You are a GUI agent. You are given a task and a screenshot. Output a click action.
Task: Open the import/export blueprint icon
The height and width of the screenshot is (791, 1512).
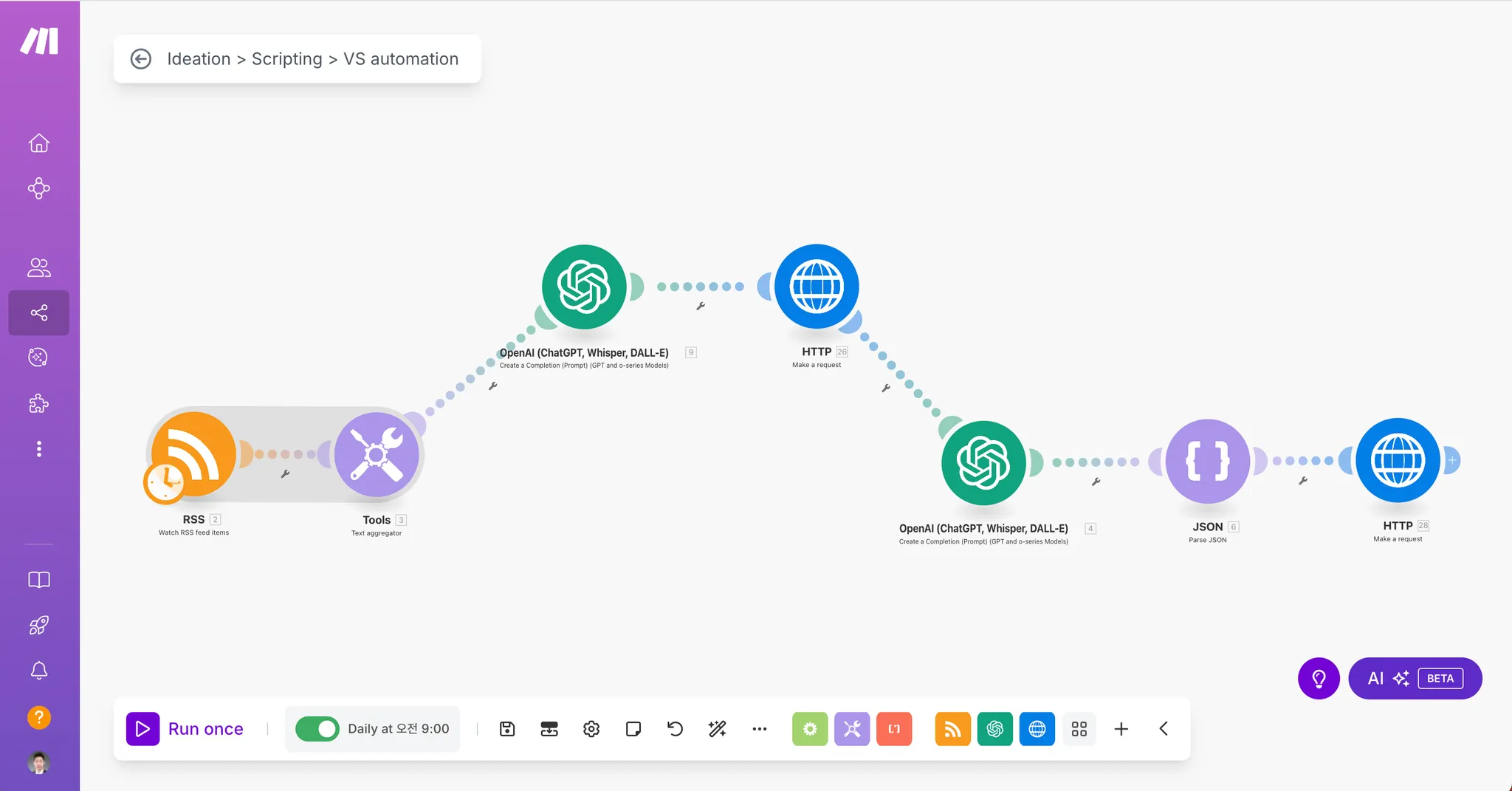point(549,729)
